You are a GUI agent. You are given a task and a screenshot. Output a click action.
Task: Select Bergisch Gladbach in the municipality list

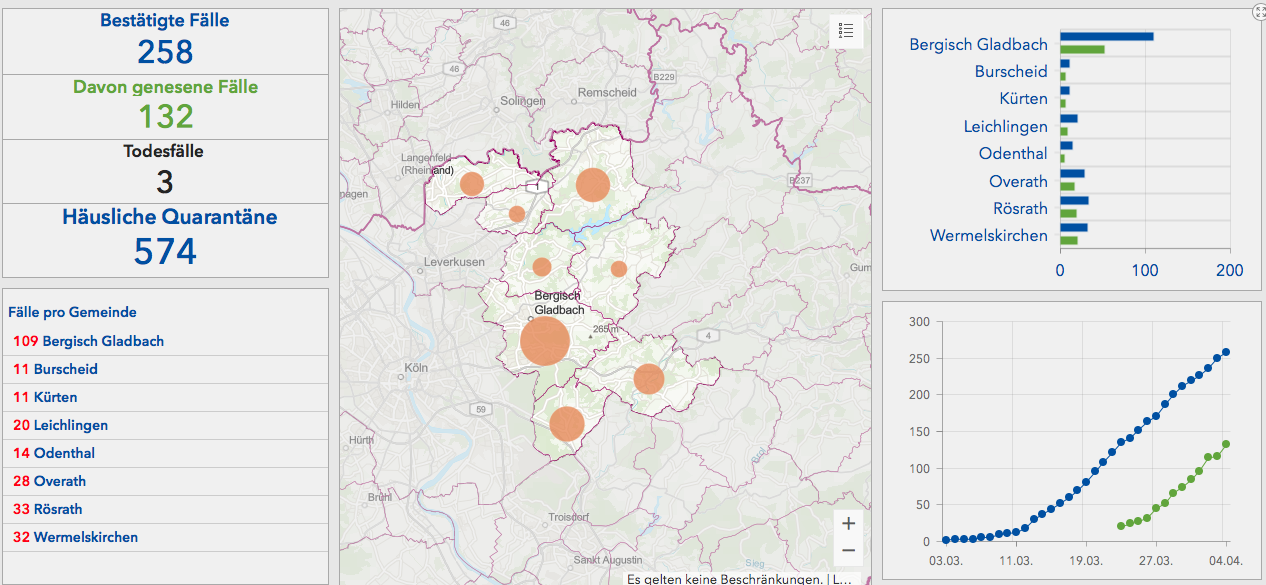(102, 341)
